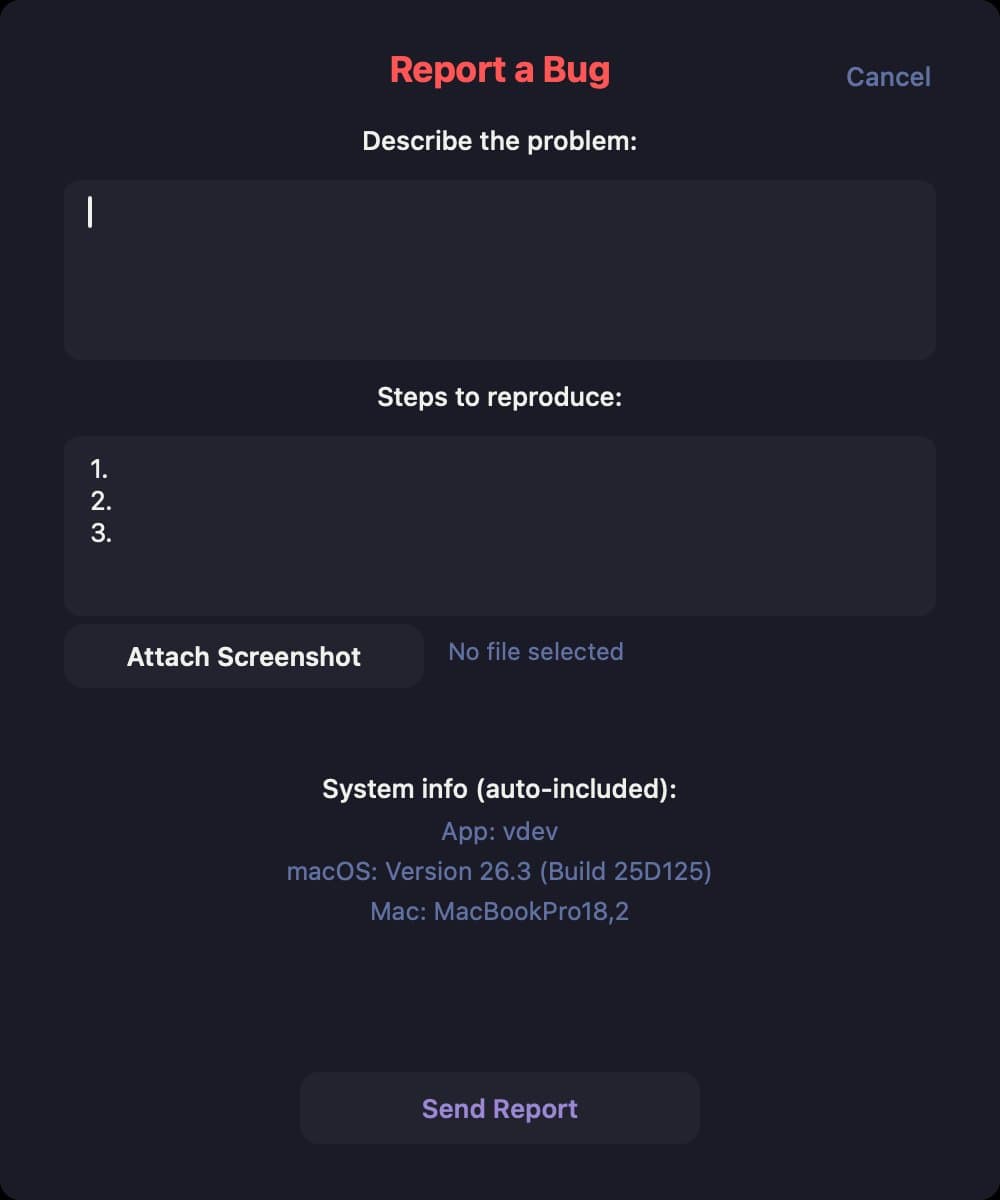Click the Steps to reproduce text area
This screenshot has width=1000, height=1200.
pyautogui.click(x=497, y=525)
